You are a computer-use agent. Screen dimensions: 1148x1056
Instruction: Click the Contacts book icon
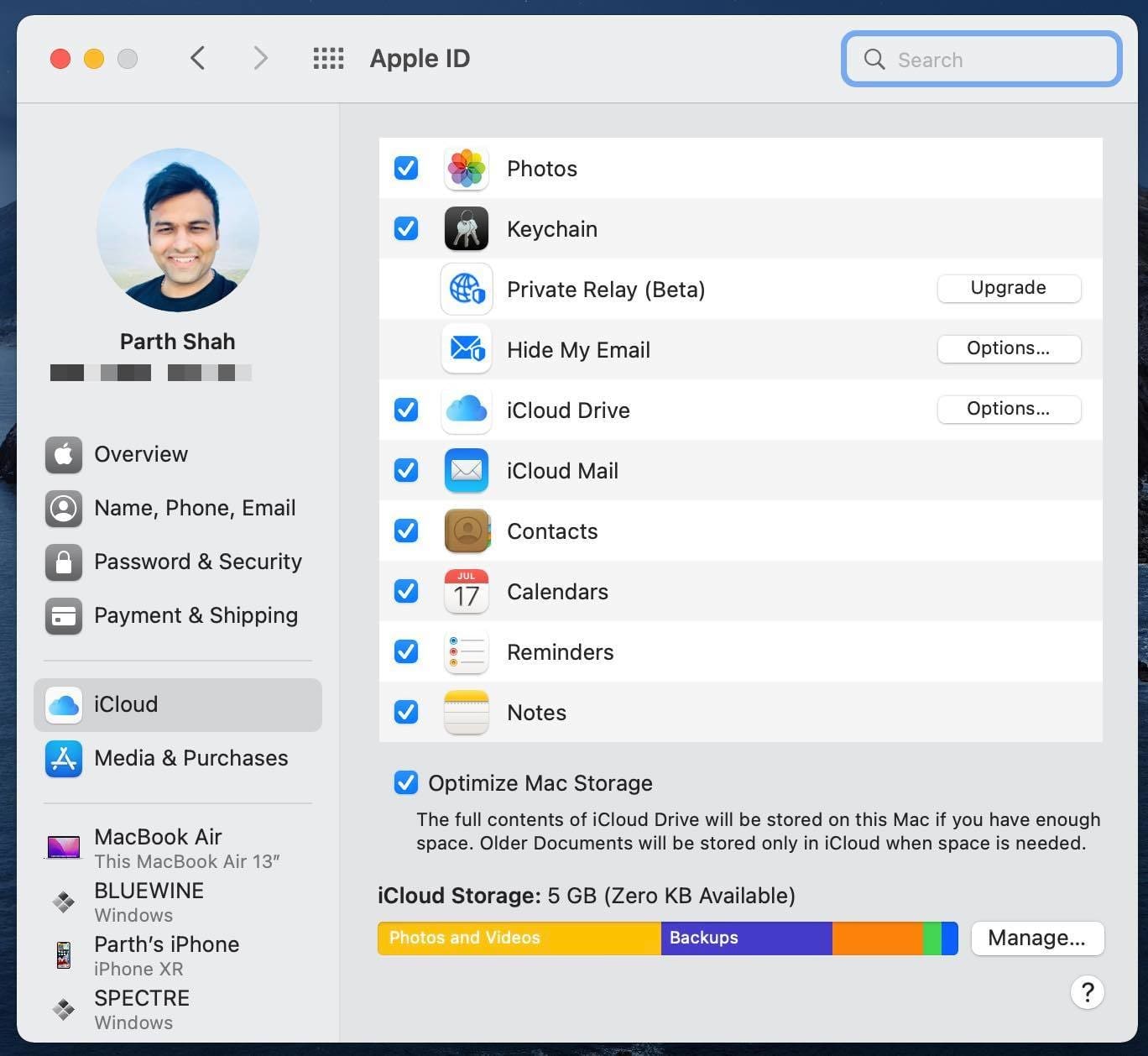pyautogui.click(x=467, y=531)
